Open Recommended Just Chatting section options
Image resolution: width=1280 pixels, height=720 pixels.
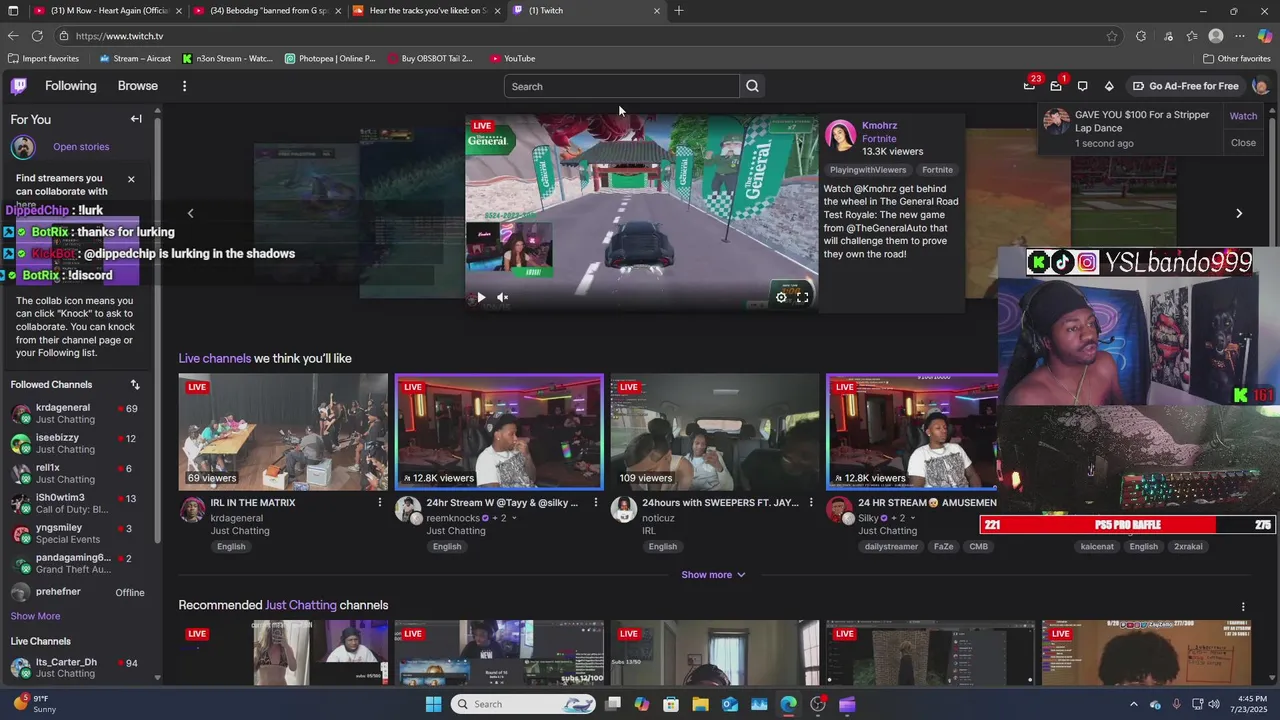pyautogui.click(x=1243, y=607)
